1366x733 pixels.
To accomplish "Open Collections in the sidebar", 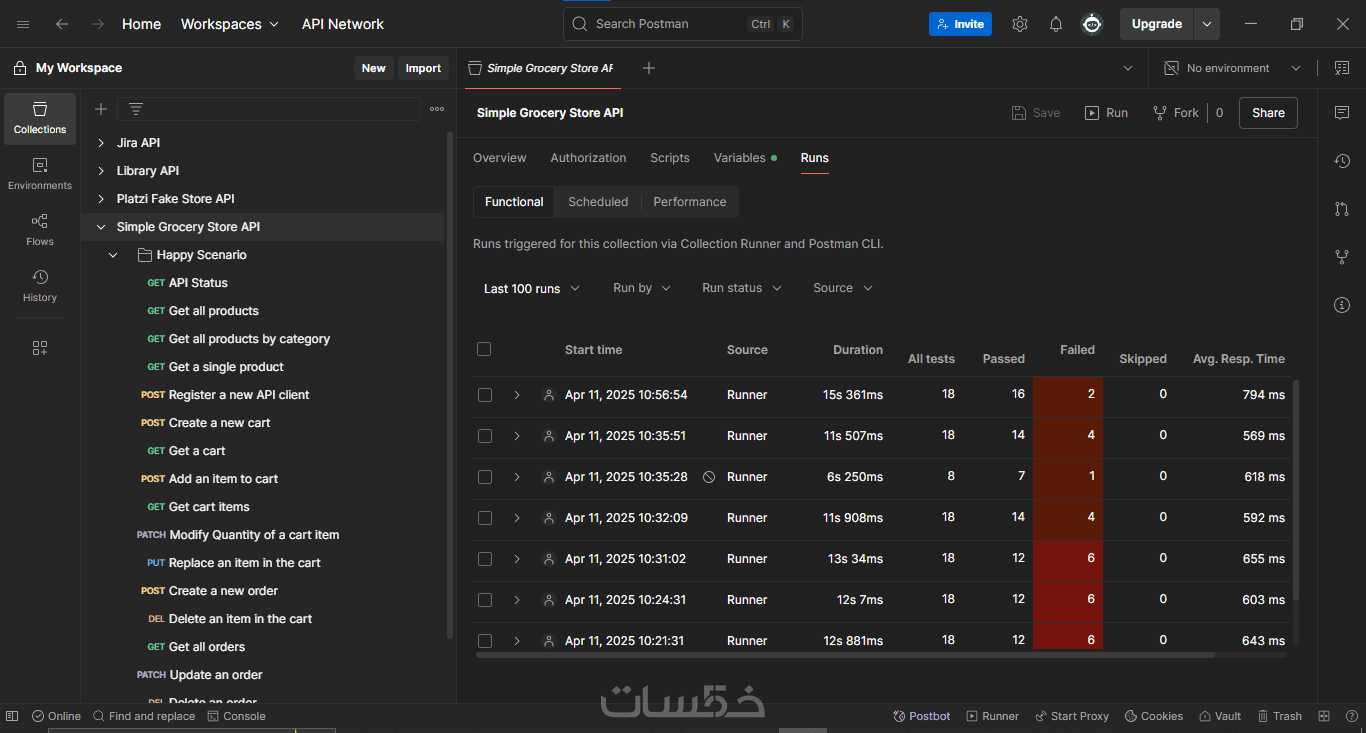I will pos(40,119).
